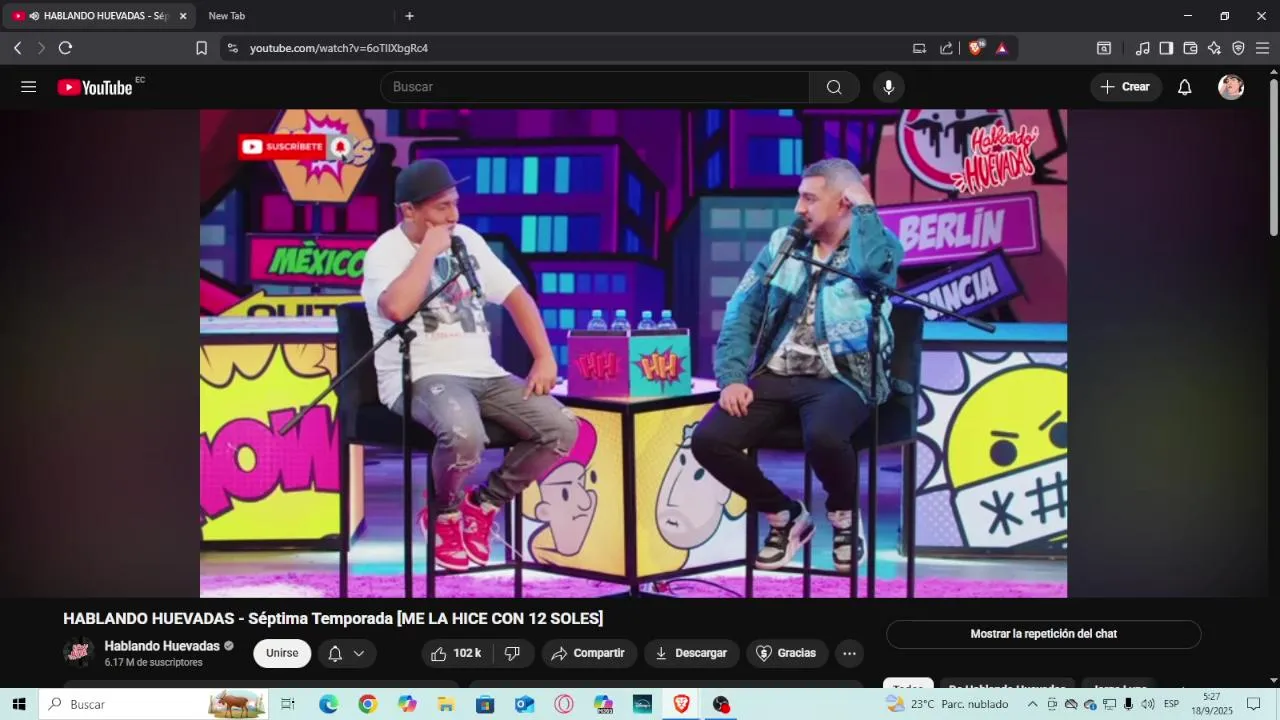
Task: Open YouTube notifications bell
Action: [x=1184, y=87]
